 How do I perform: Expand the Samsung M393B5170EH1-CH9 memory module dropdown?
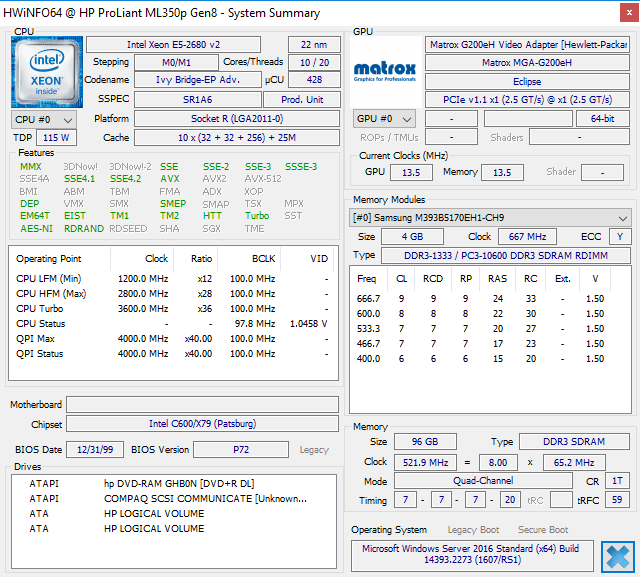490,217
